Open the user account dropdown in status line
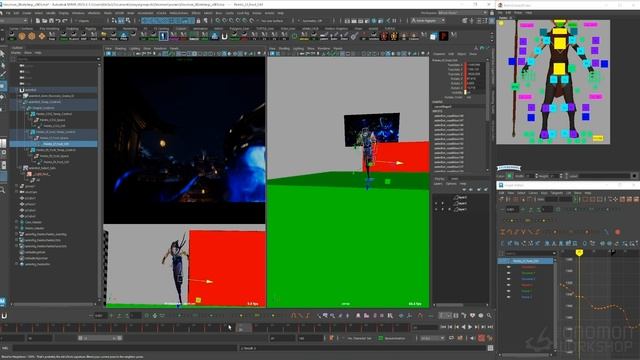Screen dimensions: 640x360 tap(428, 20)
